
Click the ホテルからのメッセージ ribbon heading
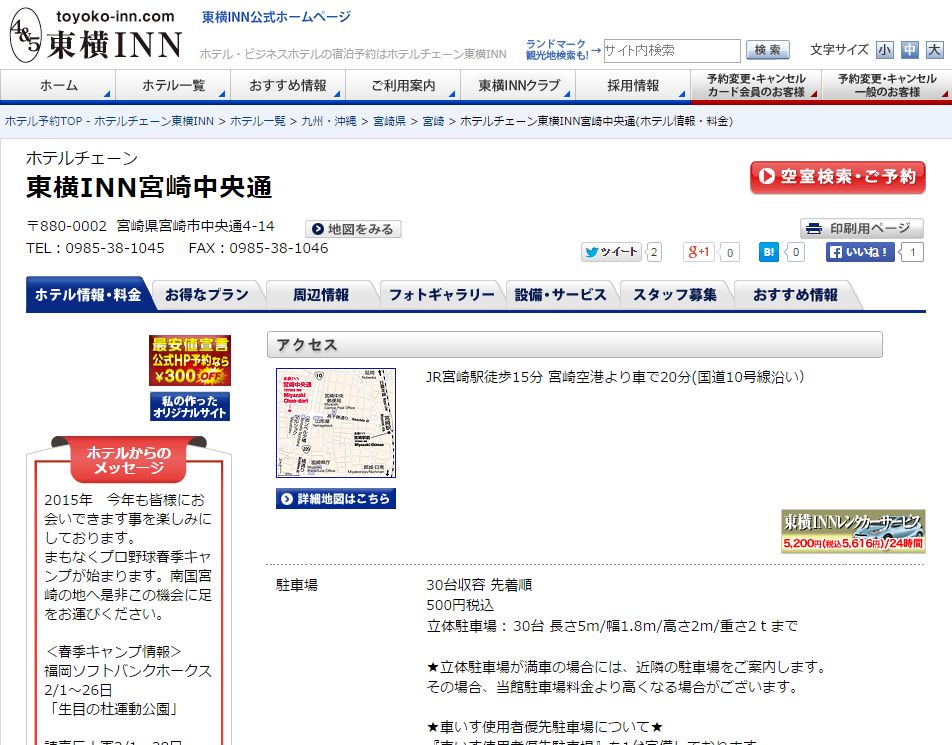pyautogui.click(x=129, y=460)
